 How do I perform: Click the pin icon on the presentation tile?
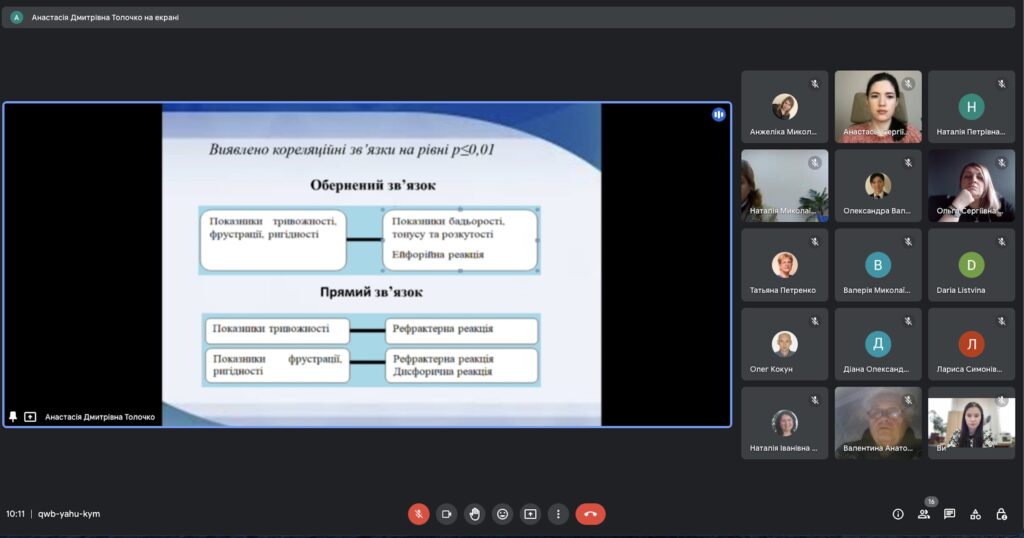13,417
